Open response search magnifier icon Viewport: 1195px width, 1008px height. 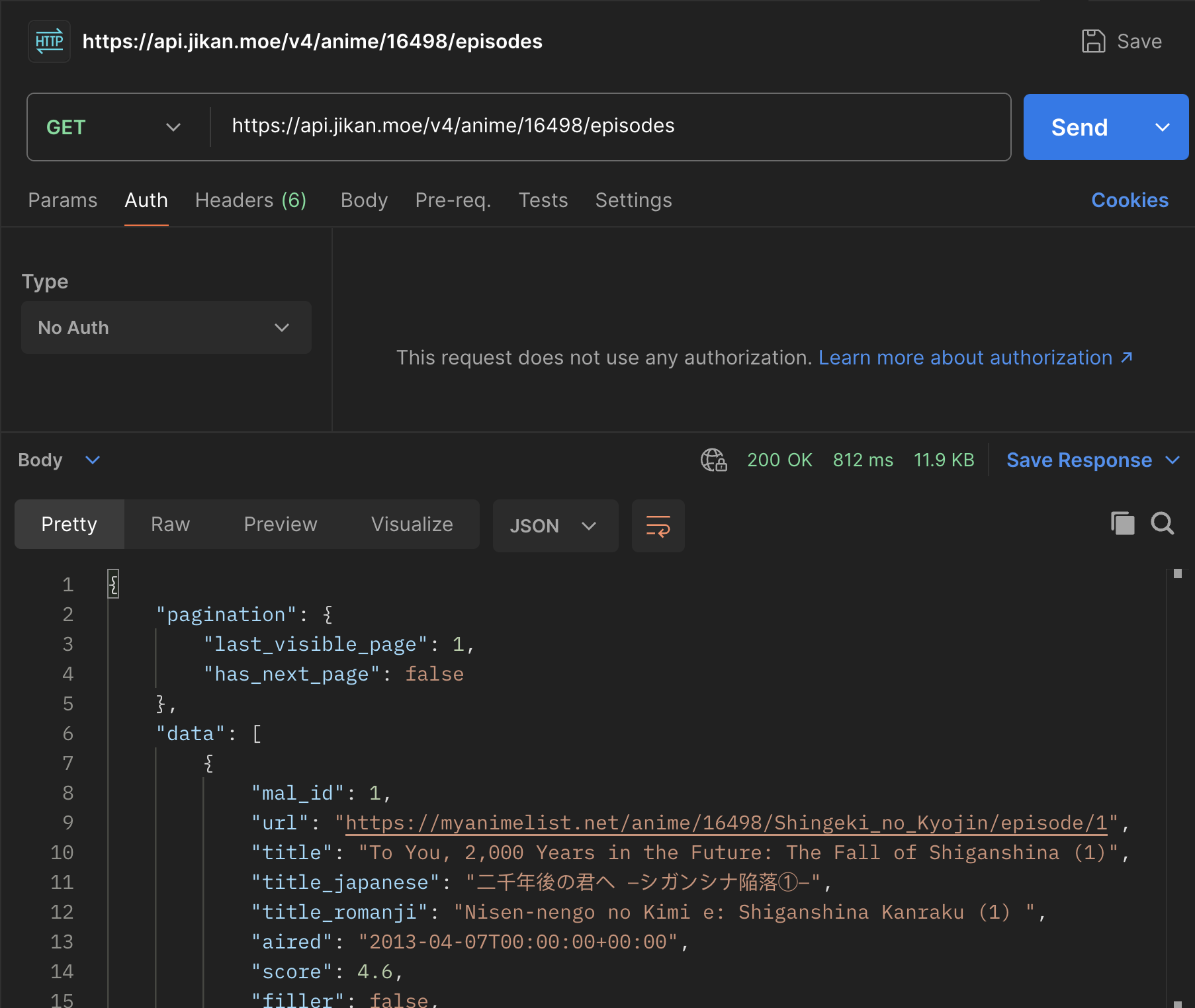[x=1163, y=523]
